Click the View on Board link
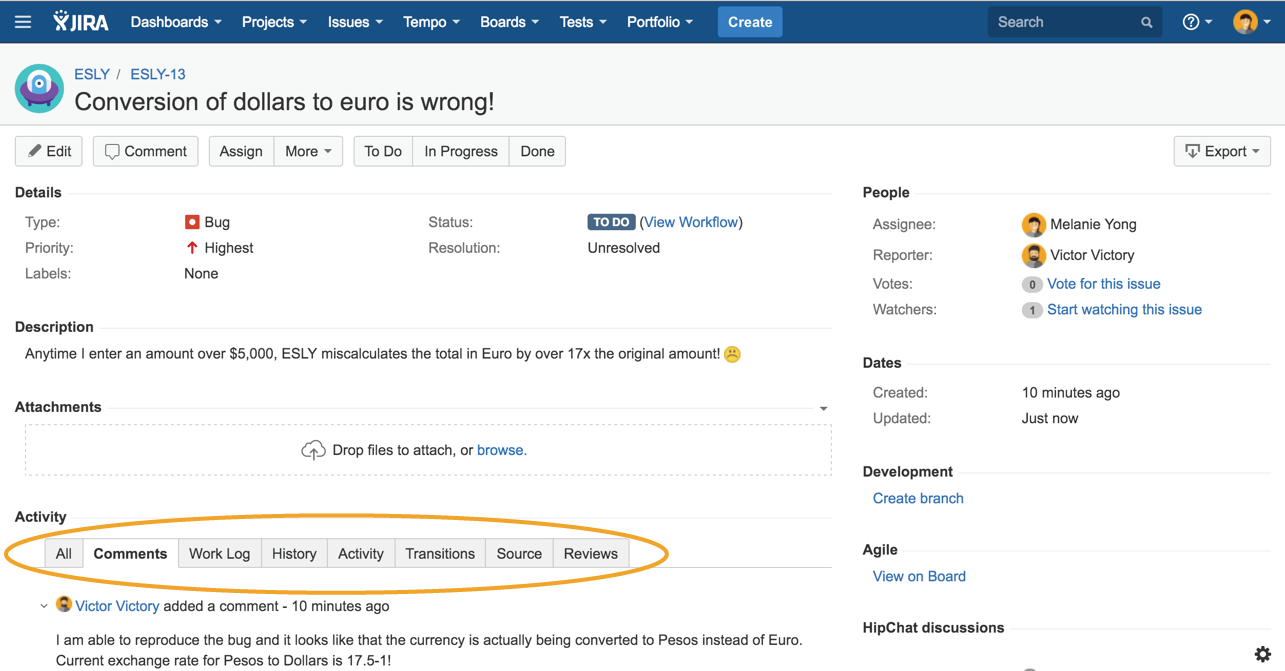Image resolution: width=1285 pixels, height=671 pixels. (919, 576)
